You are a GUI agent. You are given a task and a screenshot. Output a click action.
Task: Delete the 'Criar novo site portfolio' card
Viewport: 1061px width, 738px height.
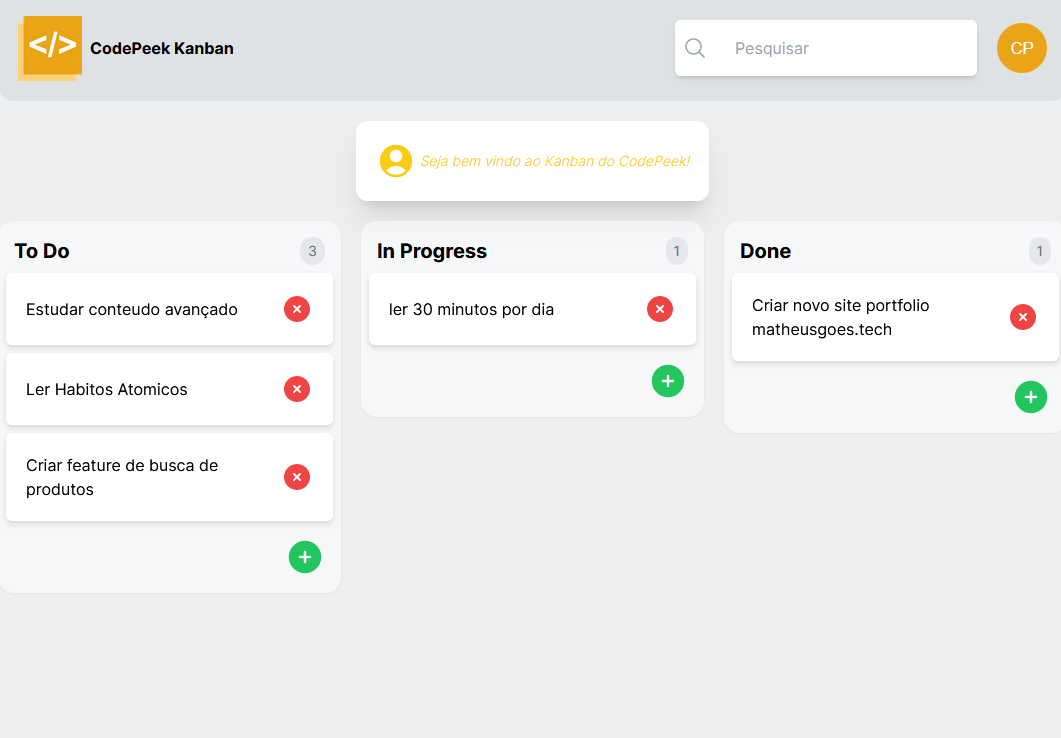[1023, 317]
